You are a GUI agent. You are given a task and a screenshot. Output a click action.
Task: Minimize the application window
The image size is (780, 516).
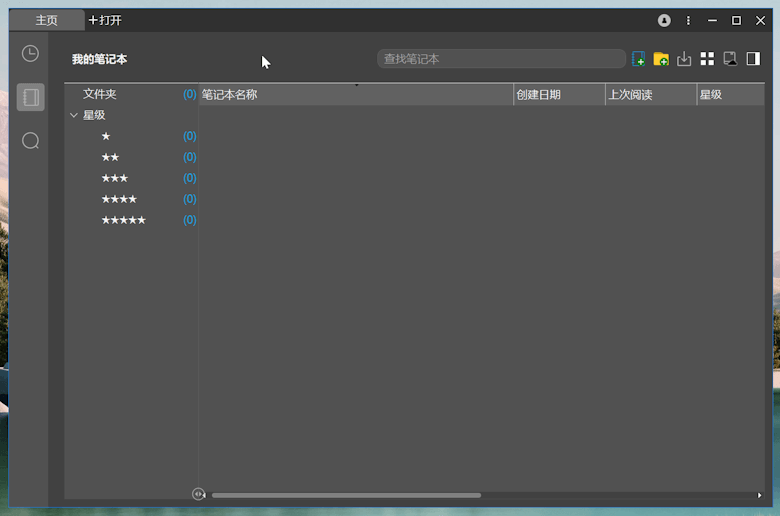(712, 20)
